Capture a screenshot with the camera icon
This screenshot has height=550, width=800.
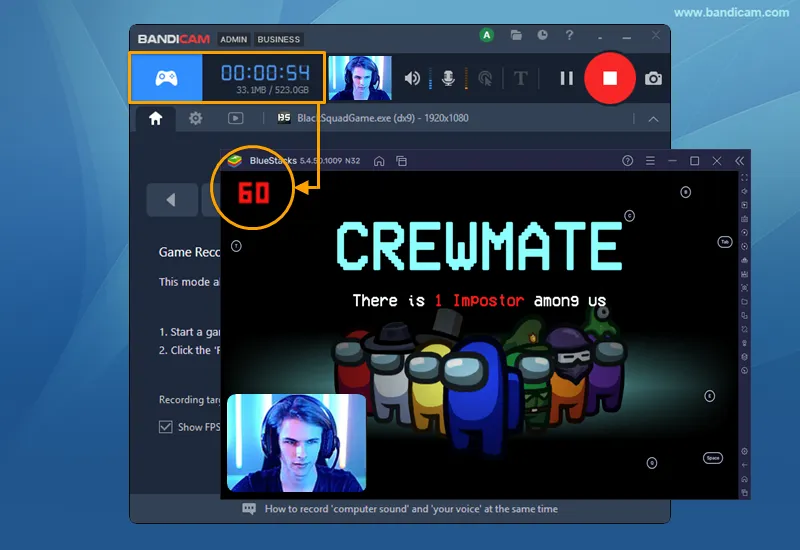click(653, 79)
